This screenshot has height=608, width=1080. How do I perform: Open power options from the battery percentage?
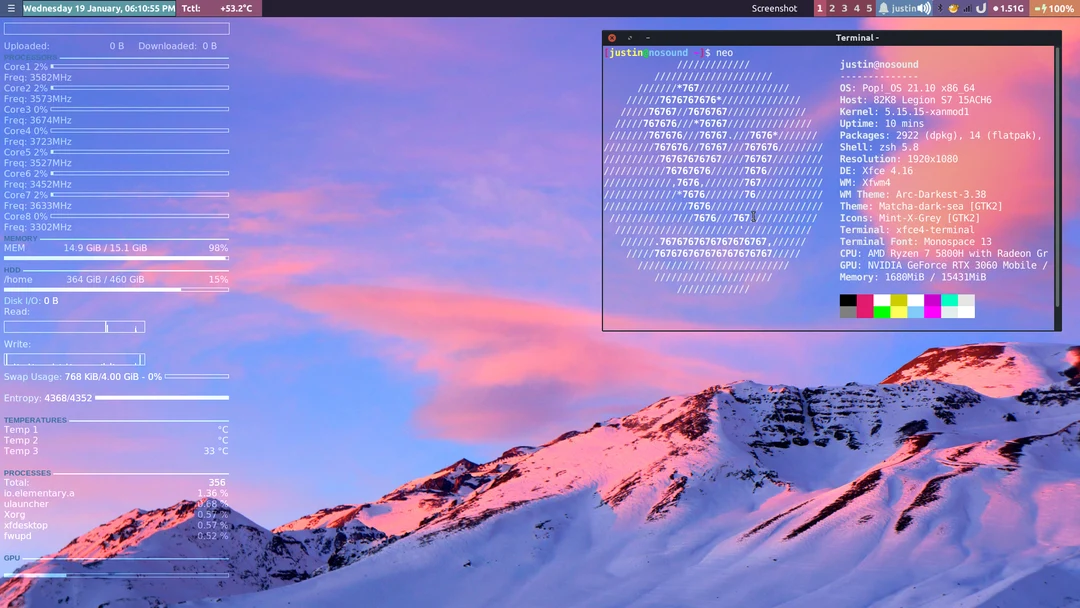pos(1060,8)
